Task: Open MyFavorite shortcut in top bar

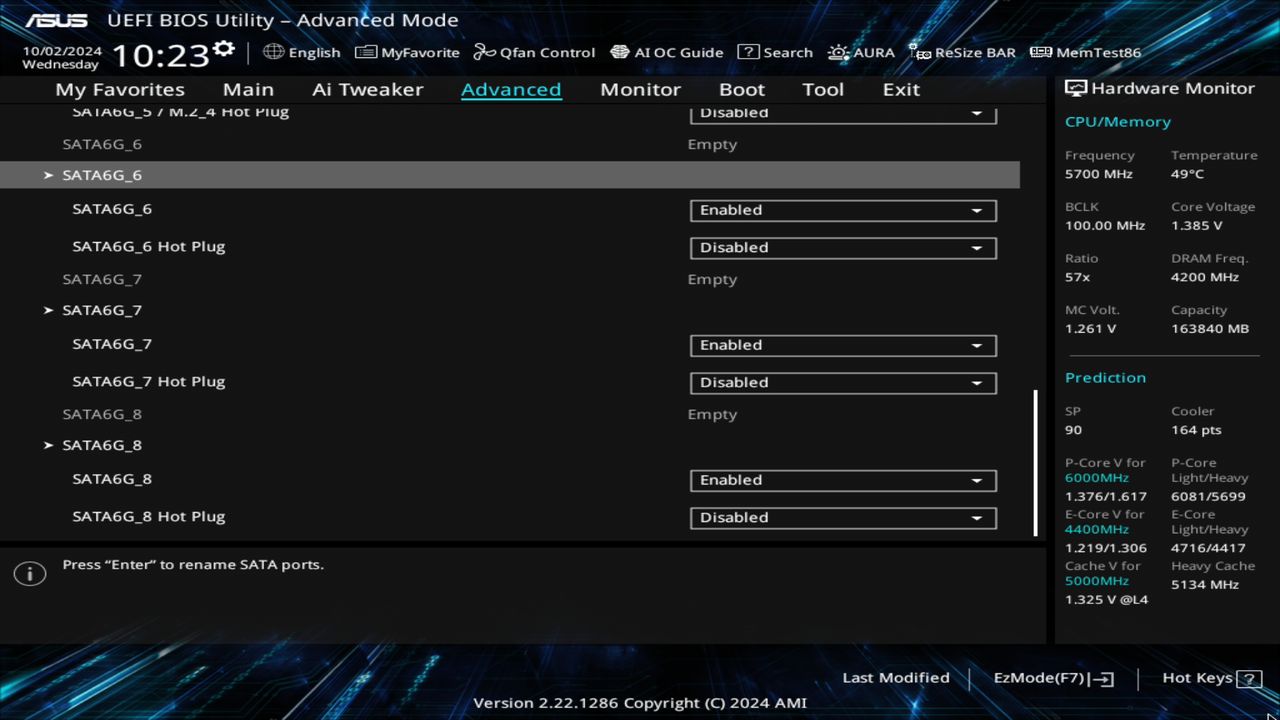Action: 408,52
